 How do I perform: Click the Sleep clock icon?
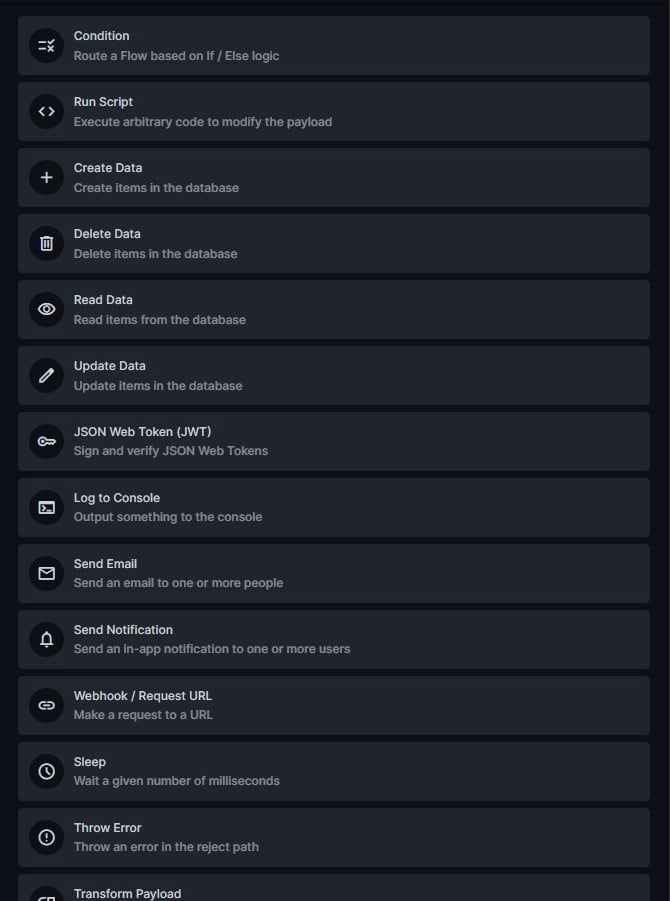(46, 772)
